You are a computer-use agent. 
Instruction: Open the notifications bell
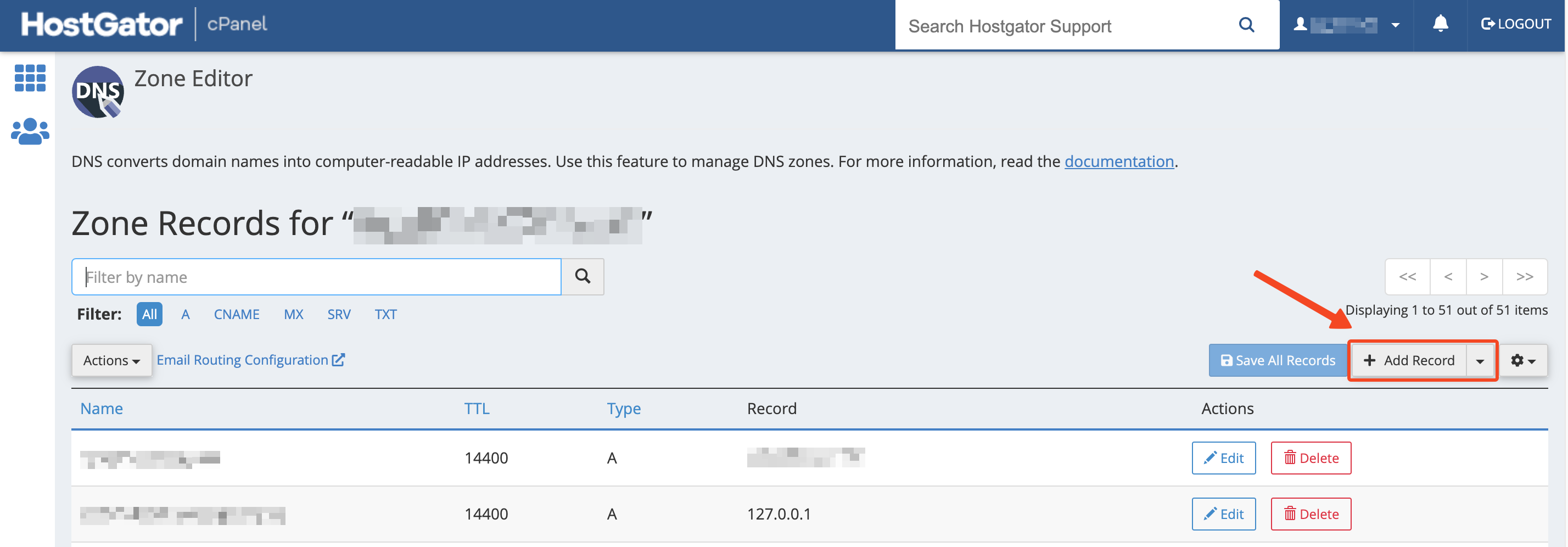1440,24
